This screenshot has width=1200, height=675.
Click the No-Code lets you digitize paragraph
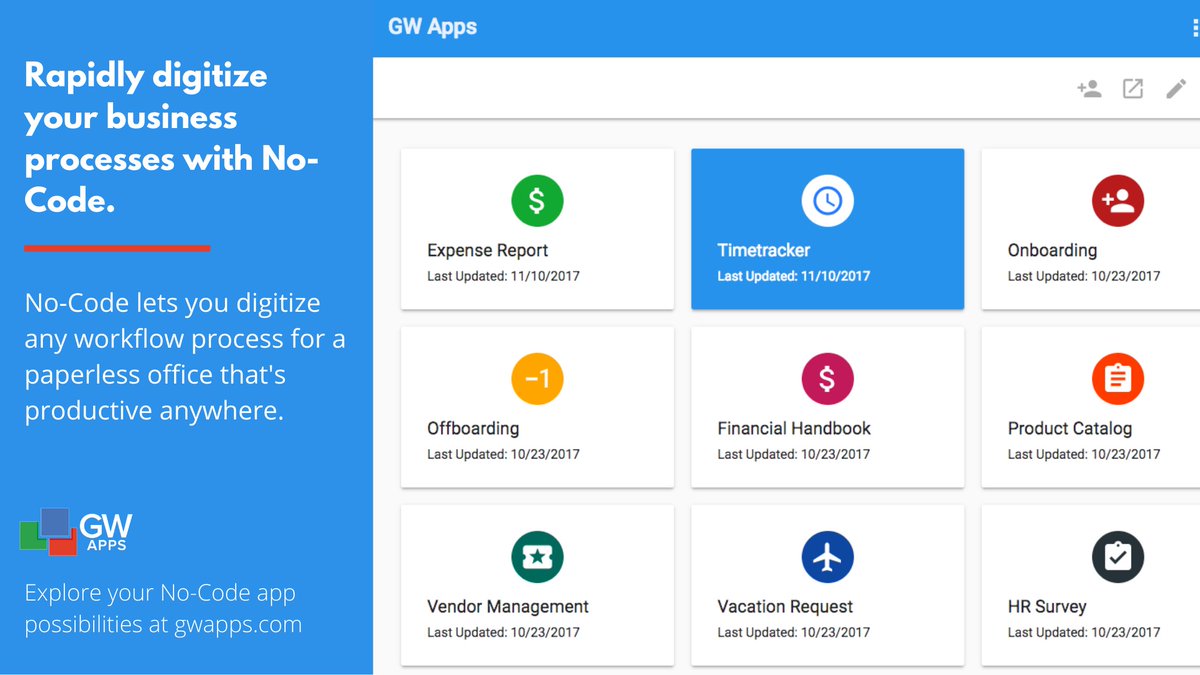click(x=185, y=357)
